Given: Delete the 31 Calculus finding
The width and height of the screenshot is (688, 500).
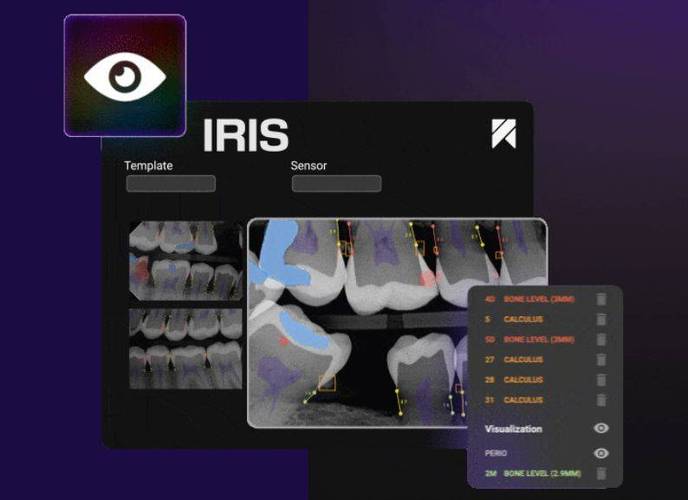Looking at the screenshot, I should pos(601,400).
